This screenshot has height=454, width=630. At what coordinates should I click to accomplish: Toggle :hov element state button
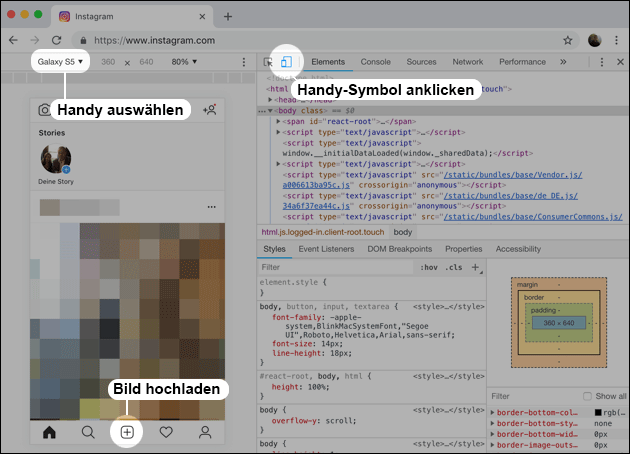[429, 267]
